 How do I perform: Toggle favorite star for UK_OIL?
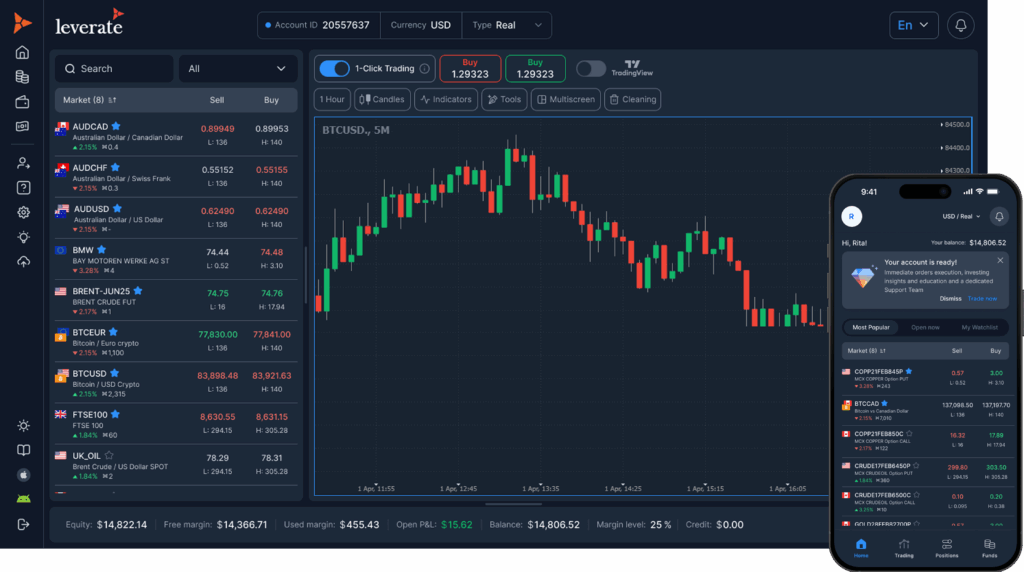click(109, 455)
